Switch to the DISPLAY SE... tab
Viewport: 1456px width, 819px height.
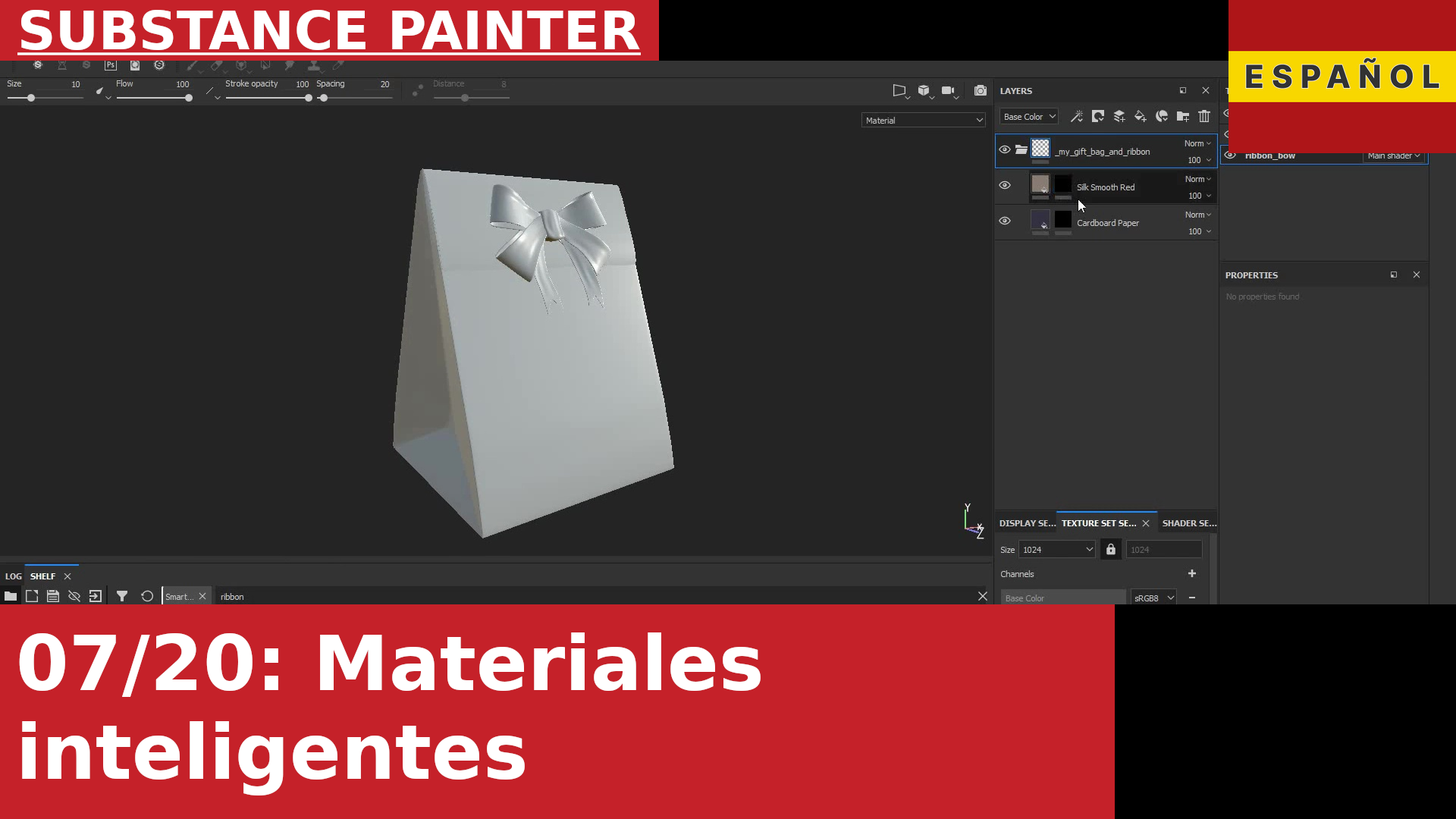(x=1027, y=523)
